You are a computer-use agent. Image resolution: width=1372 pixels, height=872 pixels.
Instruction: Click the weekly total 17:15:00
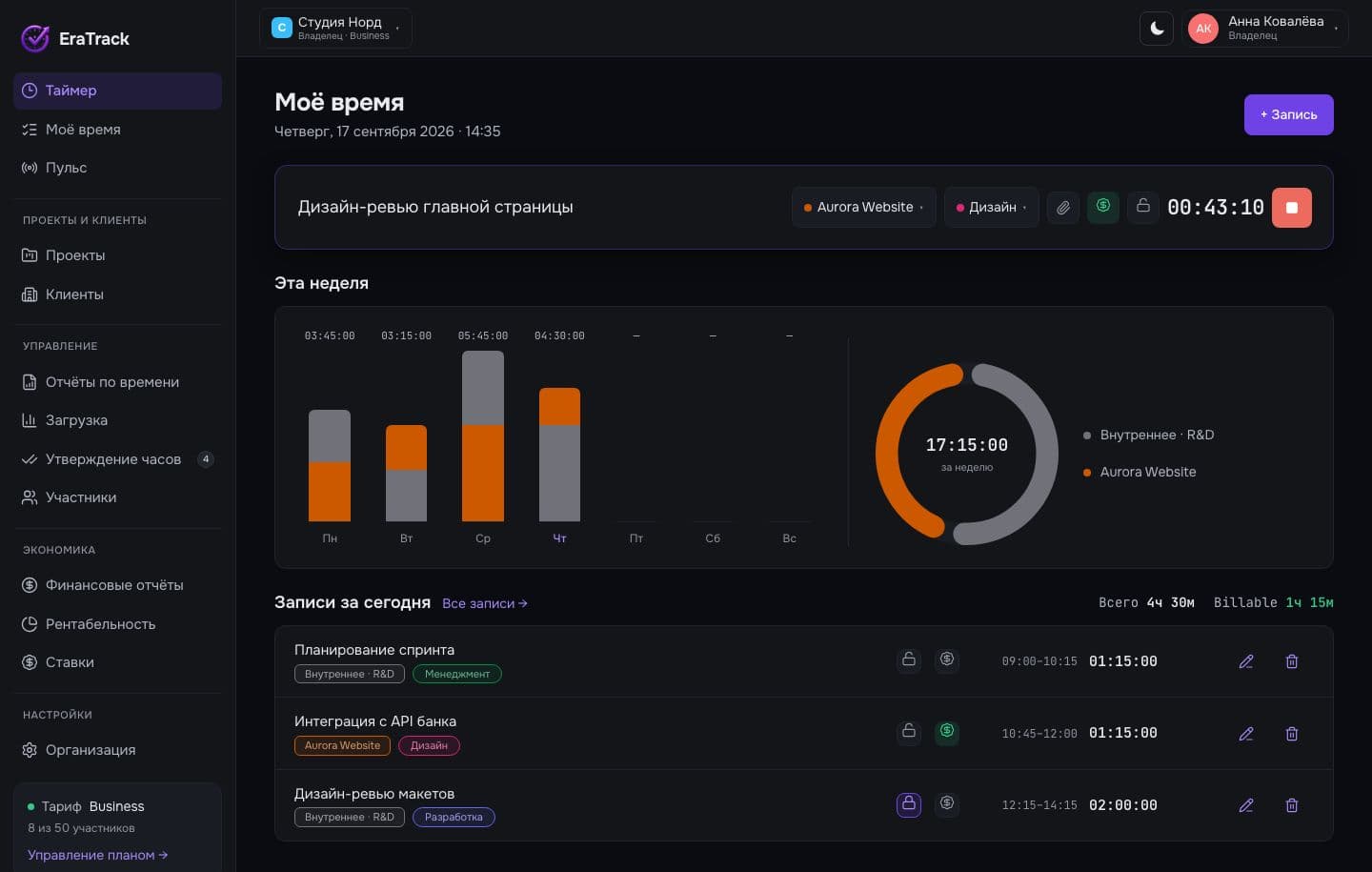(967, 445)
